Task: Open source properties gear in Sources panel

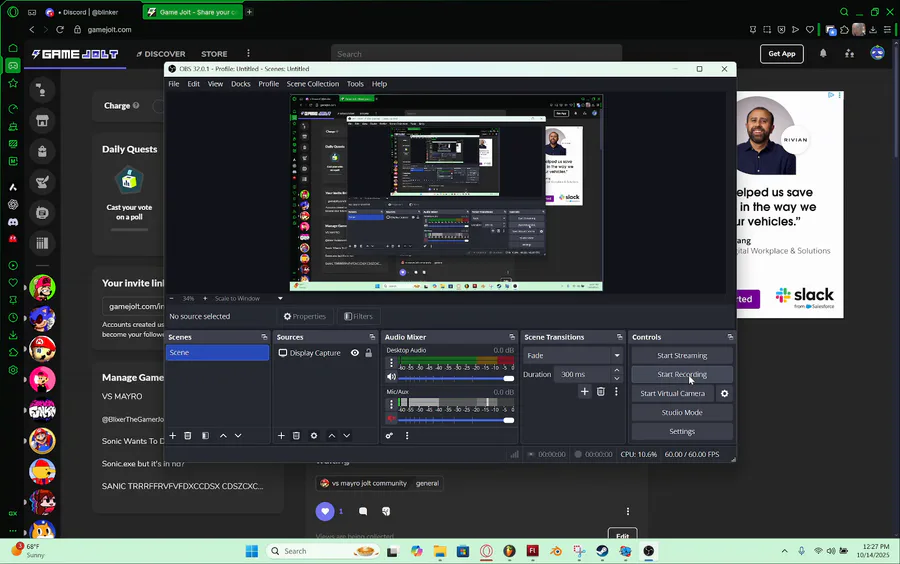Action: [314, 435]
